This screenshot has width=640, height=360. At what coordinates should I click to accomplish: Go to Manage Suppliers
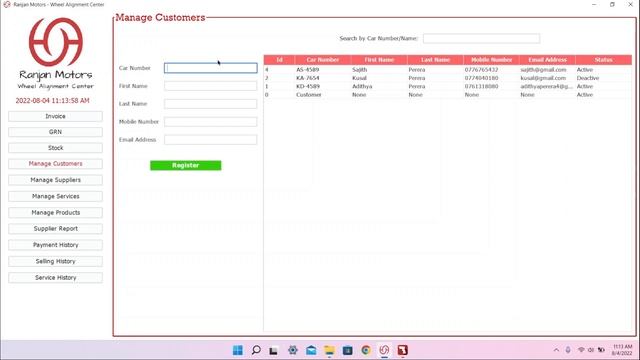tap(56, 180)
